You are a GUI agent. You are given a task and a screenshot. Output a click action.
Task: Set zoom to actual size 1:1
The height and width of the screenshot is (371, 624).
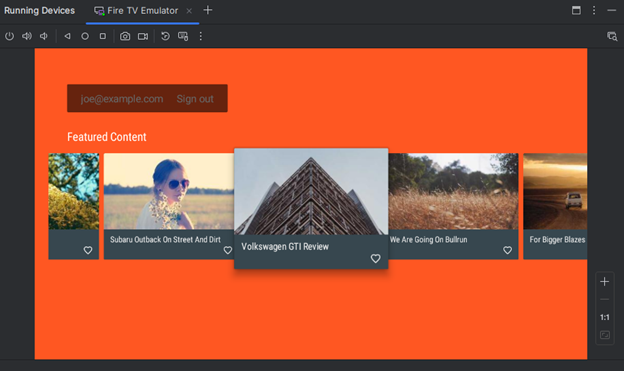[604, 317]
